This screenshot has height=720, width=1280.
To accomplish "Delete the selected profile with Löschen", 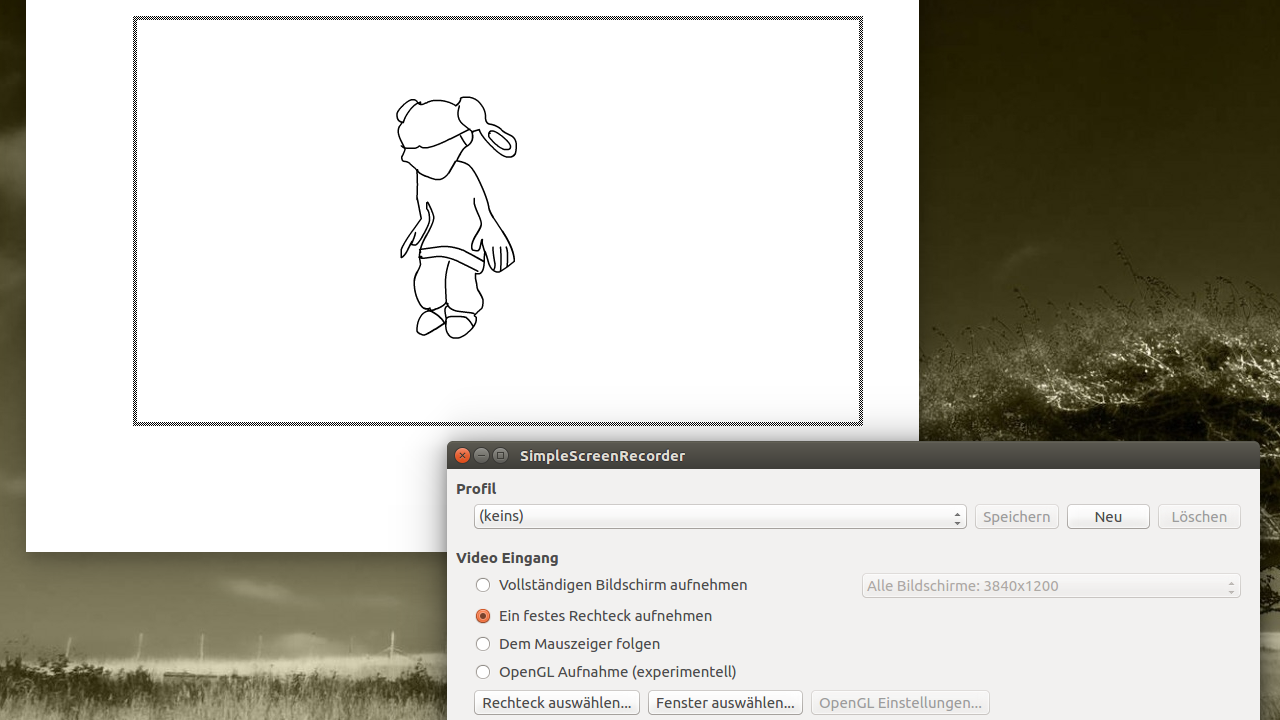I will click(1198, 516).
